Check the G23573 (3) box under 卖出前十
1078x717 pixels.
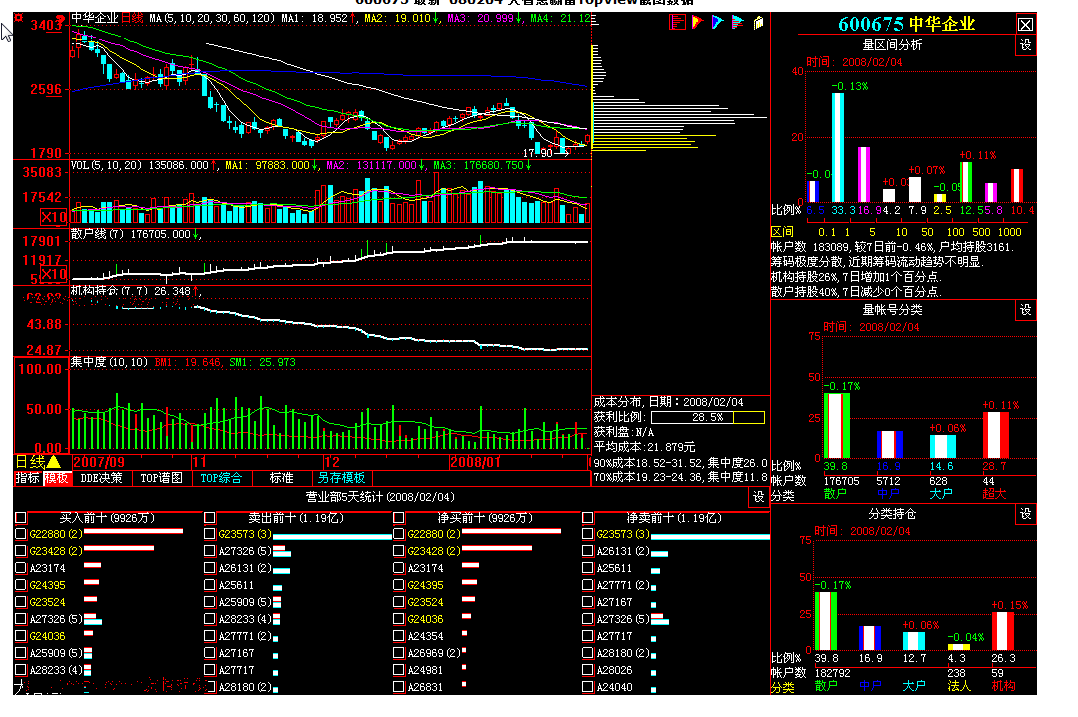[210, 534]
